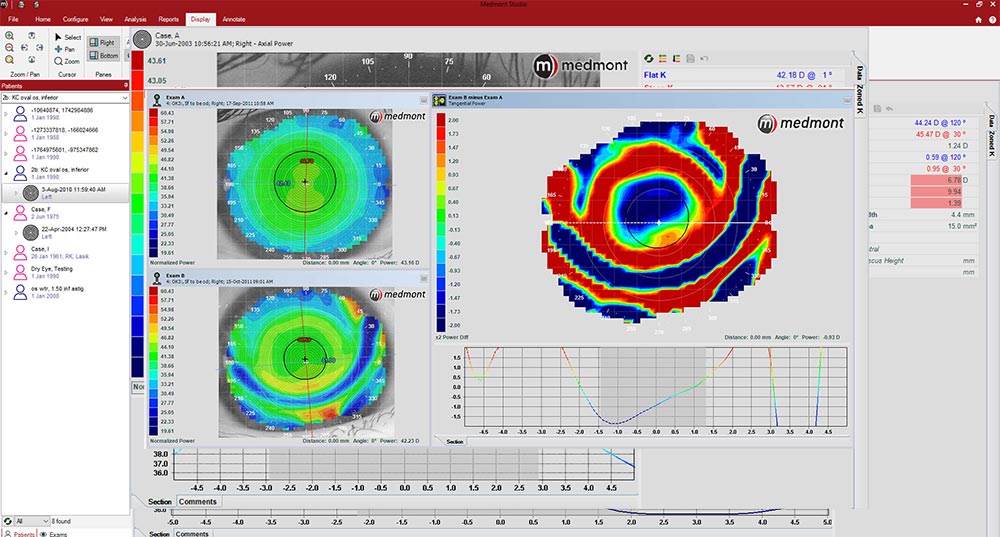Image resolution: width=1000 pixels, height=537 pixels.
Task: Click the Medmont logo icon in title bar
Action: pyautogui.click(x=4, y=4)
